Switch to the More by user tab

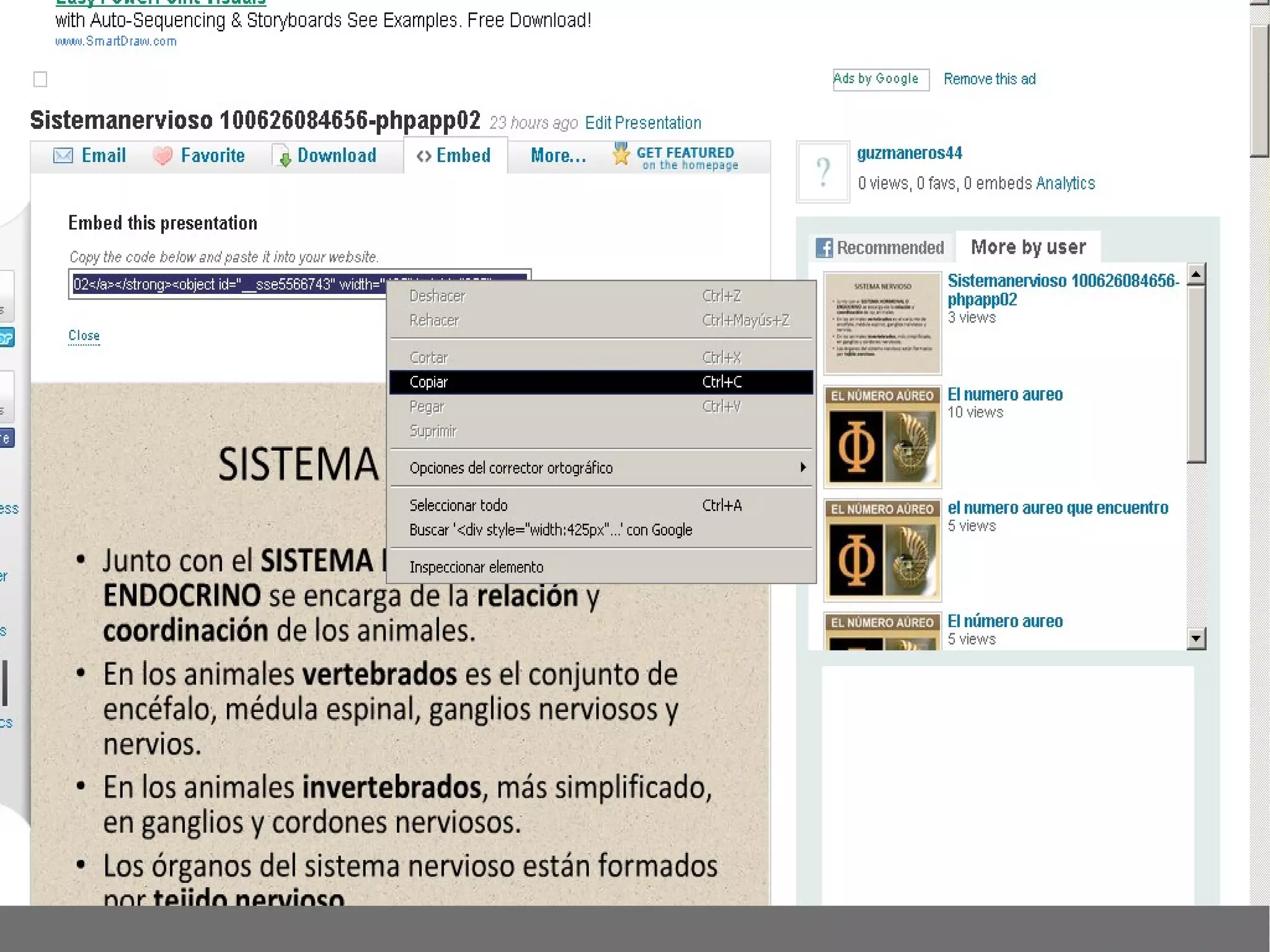1028,247
